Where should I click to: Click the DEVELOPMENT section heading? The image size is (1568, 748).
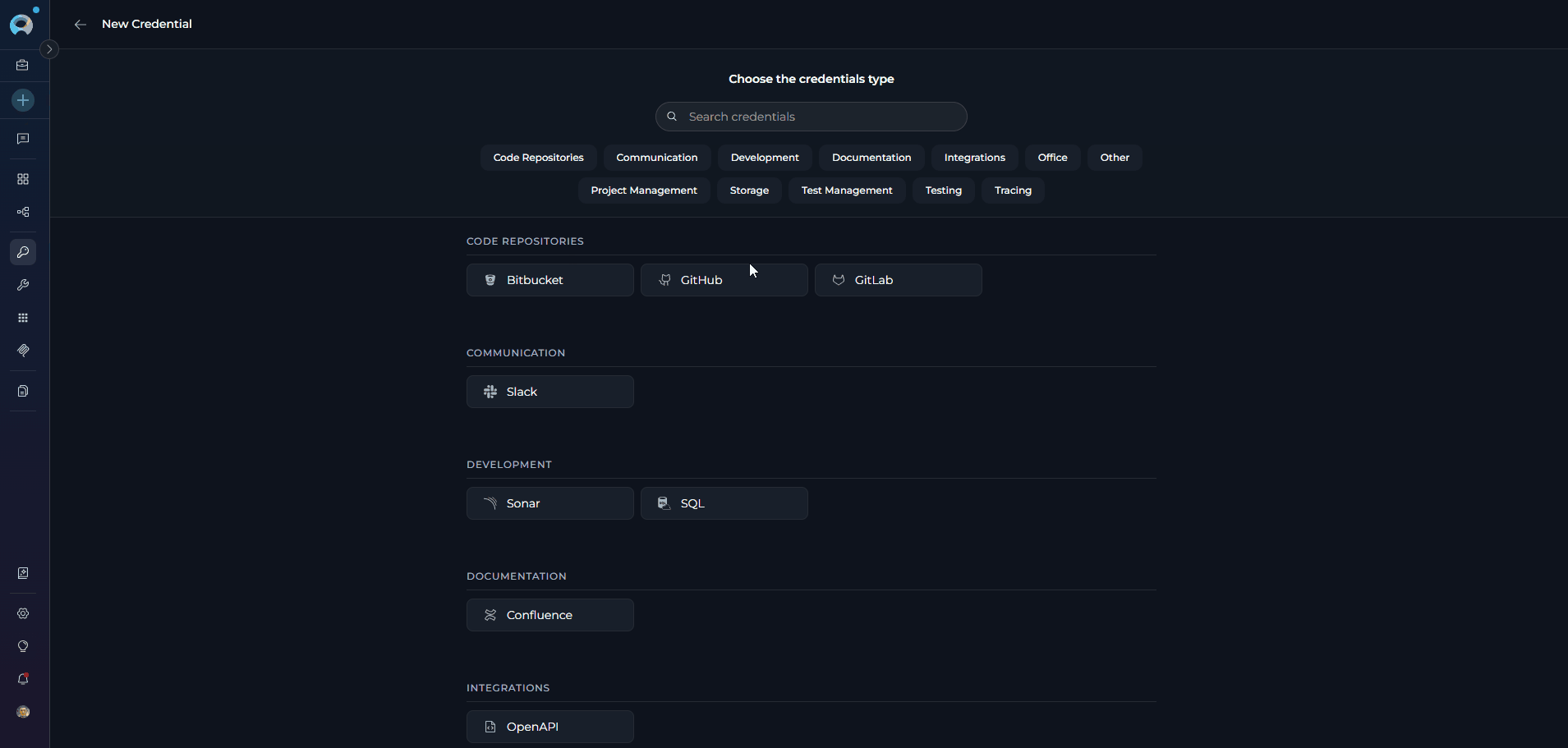click(x=509, y=465)
